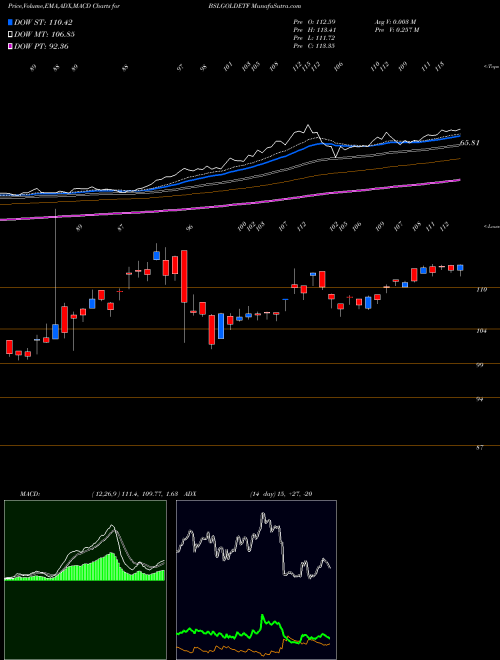
Task: Click the 'ADX' indicator label
Action: click(x=191, y=494)
